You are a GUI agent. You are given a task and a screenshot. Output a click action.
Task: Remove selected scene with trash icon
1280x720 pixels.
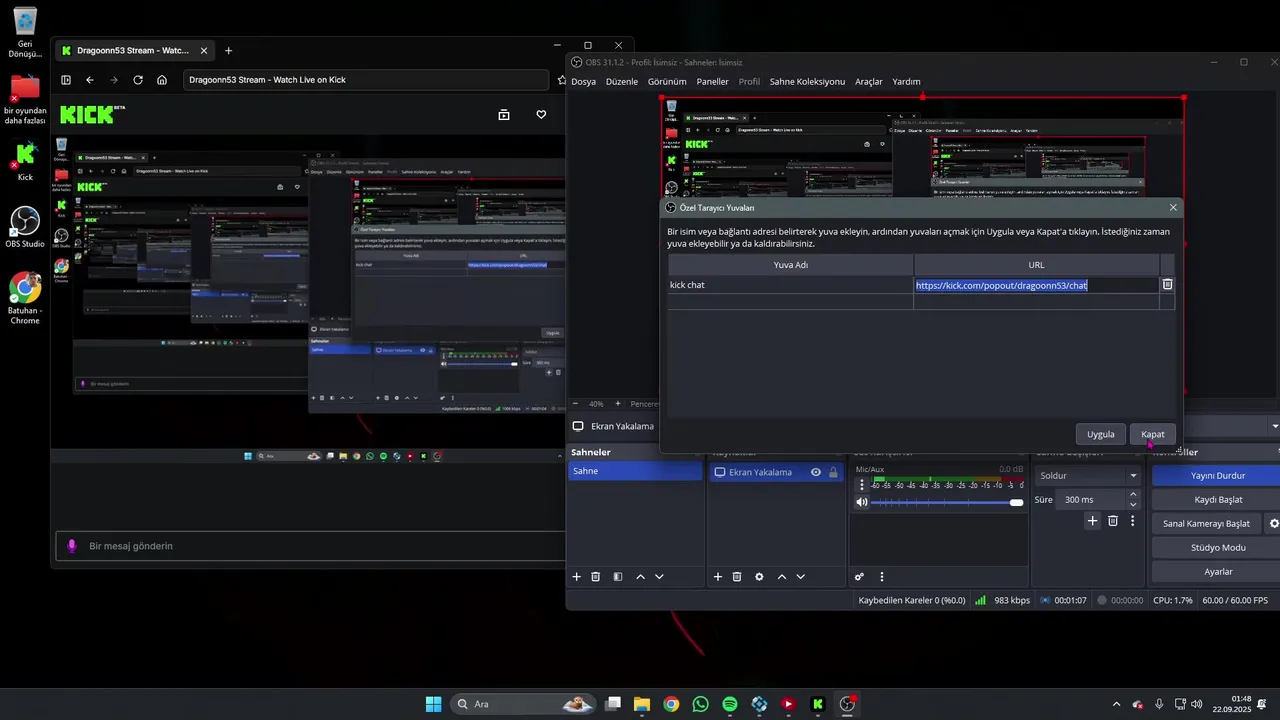pos(596,577)
